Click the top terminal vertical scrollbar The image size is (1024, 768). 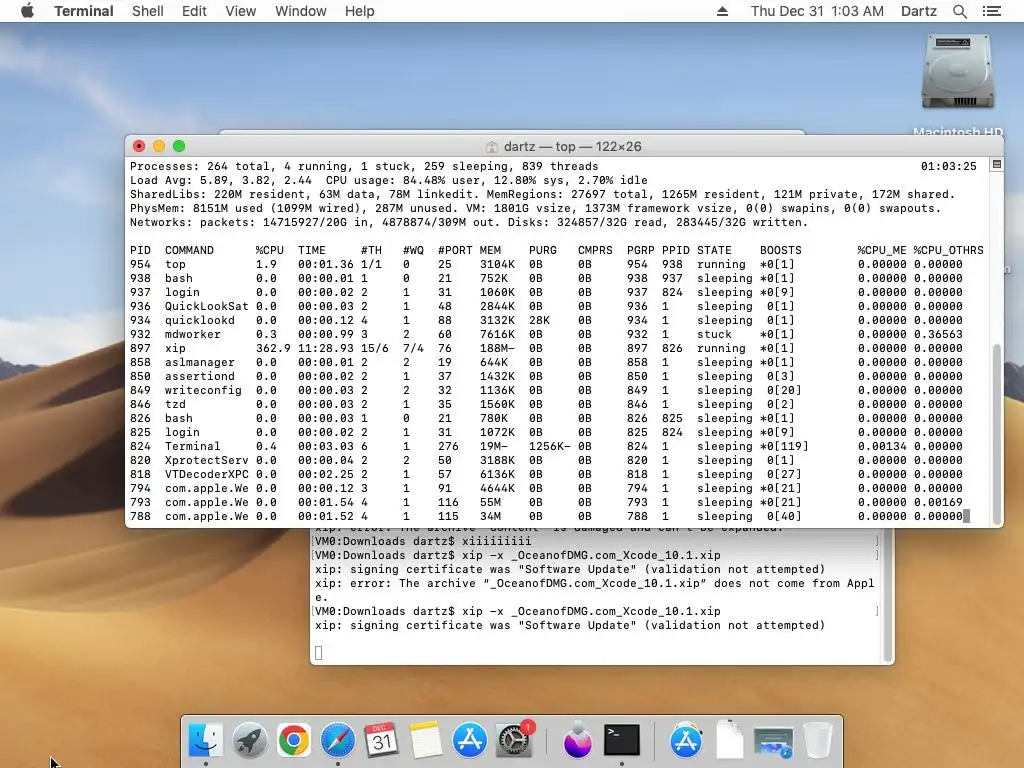pos(997,432)
